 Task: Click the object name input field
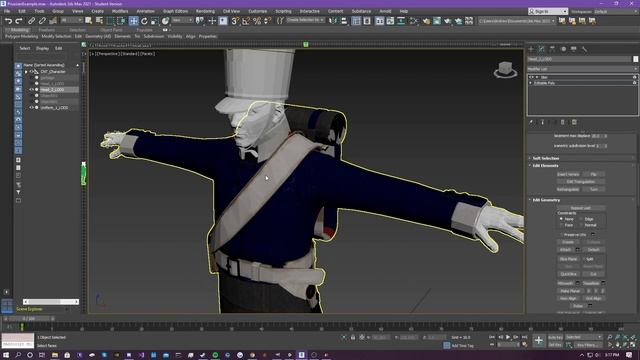tap(580, 59)
